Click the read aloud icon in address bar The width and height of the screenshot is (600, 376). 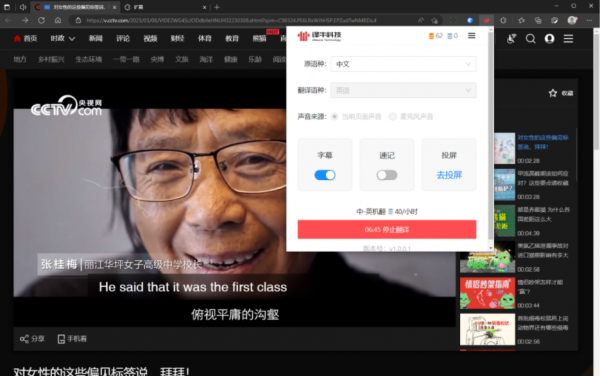421,20
